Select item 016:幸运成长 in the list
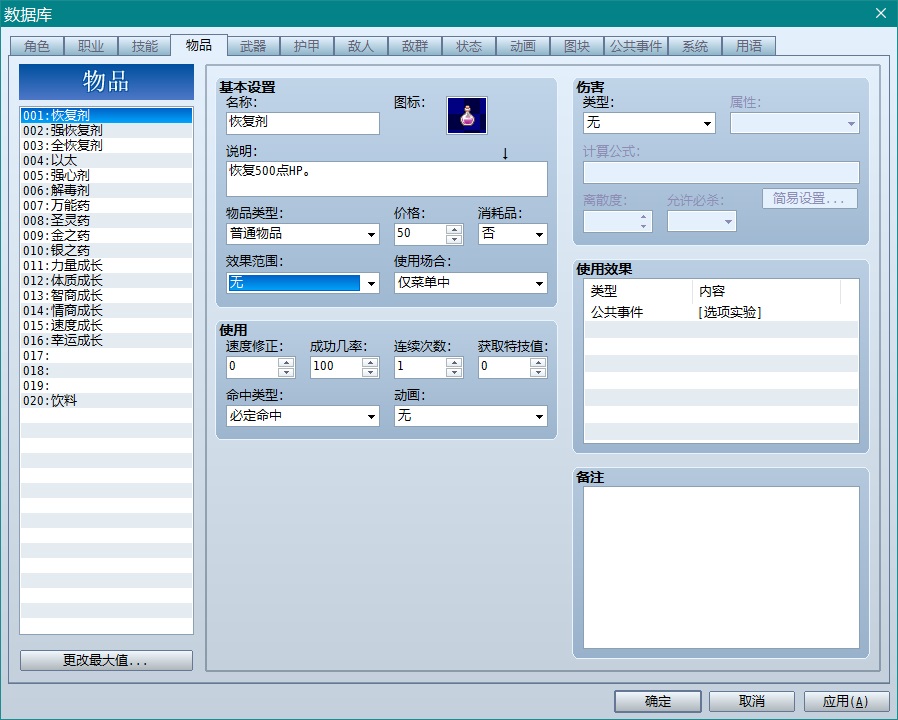The height and width of the screenshot is (720, 898). click(x=106, y=341)
